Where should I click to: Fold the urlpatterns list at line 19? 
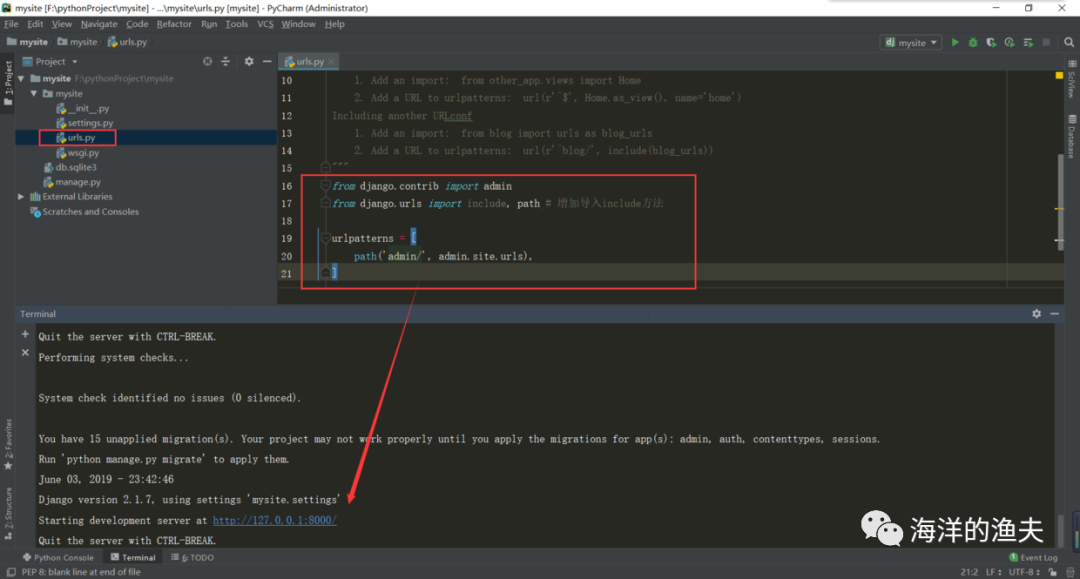(325, 238)
